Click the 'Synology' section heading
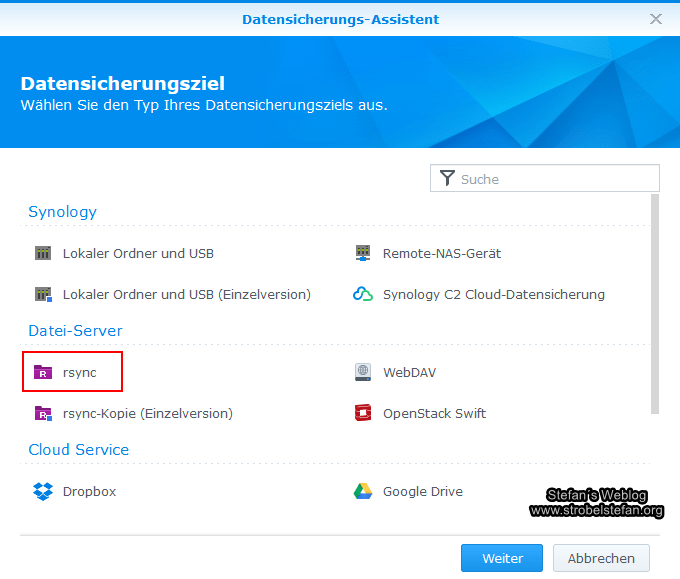The height and width of the screenshot is (579, 680). pyautogui.click(x=62, y=212)
